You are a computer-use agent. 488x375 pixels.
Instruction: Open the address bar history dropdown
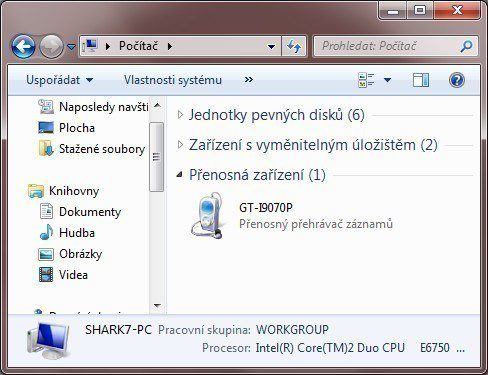(272, 46)
